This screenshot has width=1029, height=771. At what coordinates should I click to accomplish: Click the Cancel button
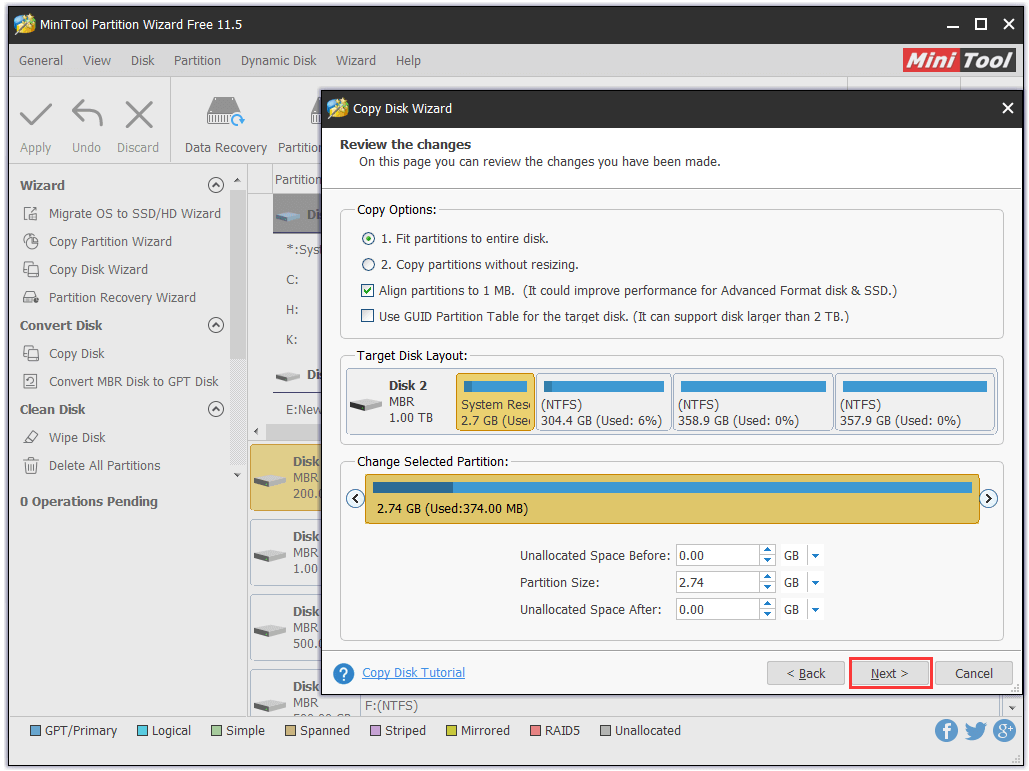974,673
